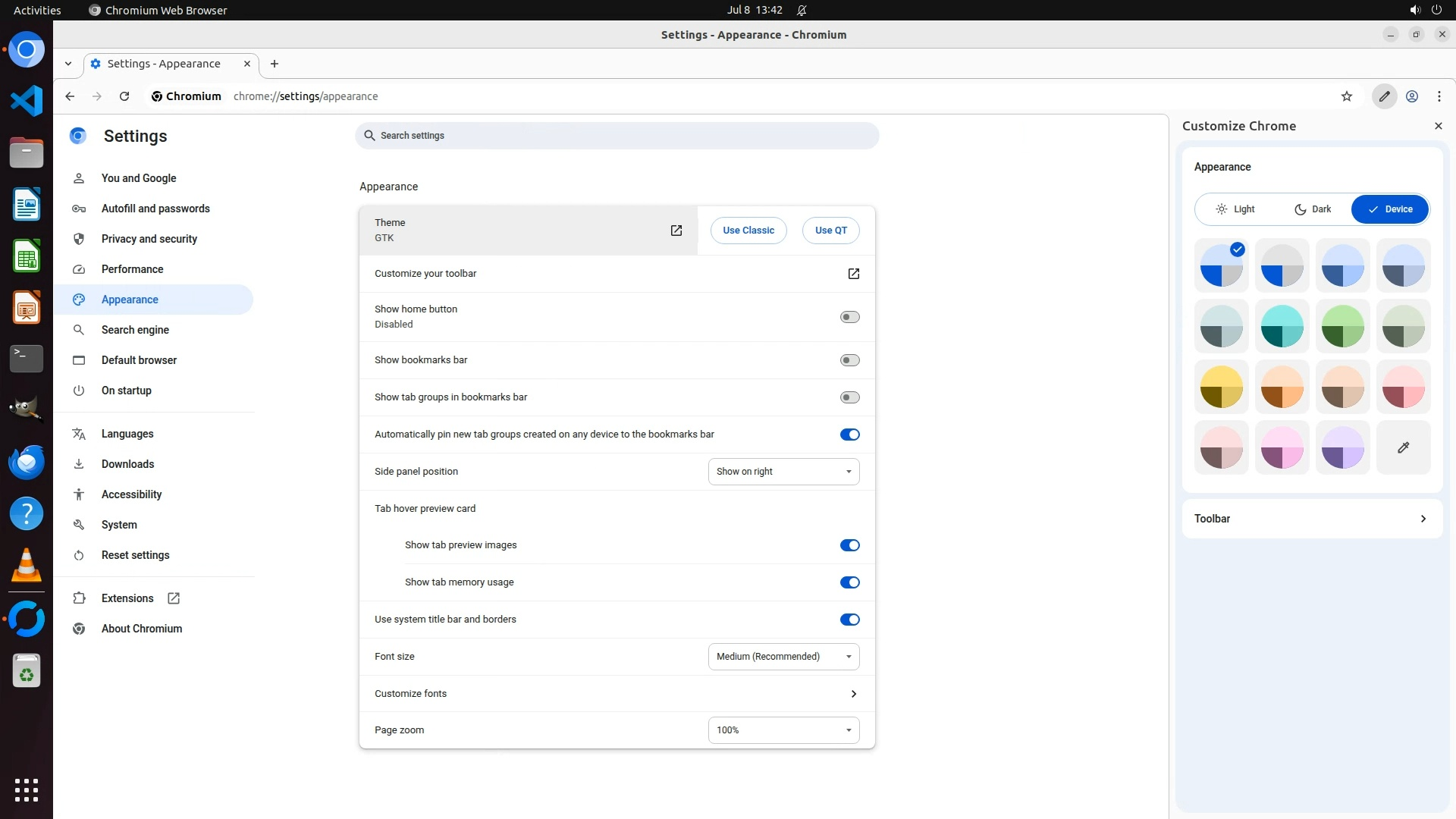1456x819 pixels.
Task: Click the bookmark star icon
Action: [1347, 96]
